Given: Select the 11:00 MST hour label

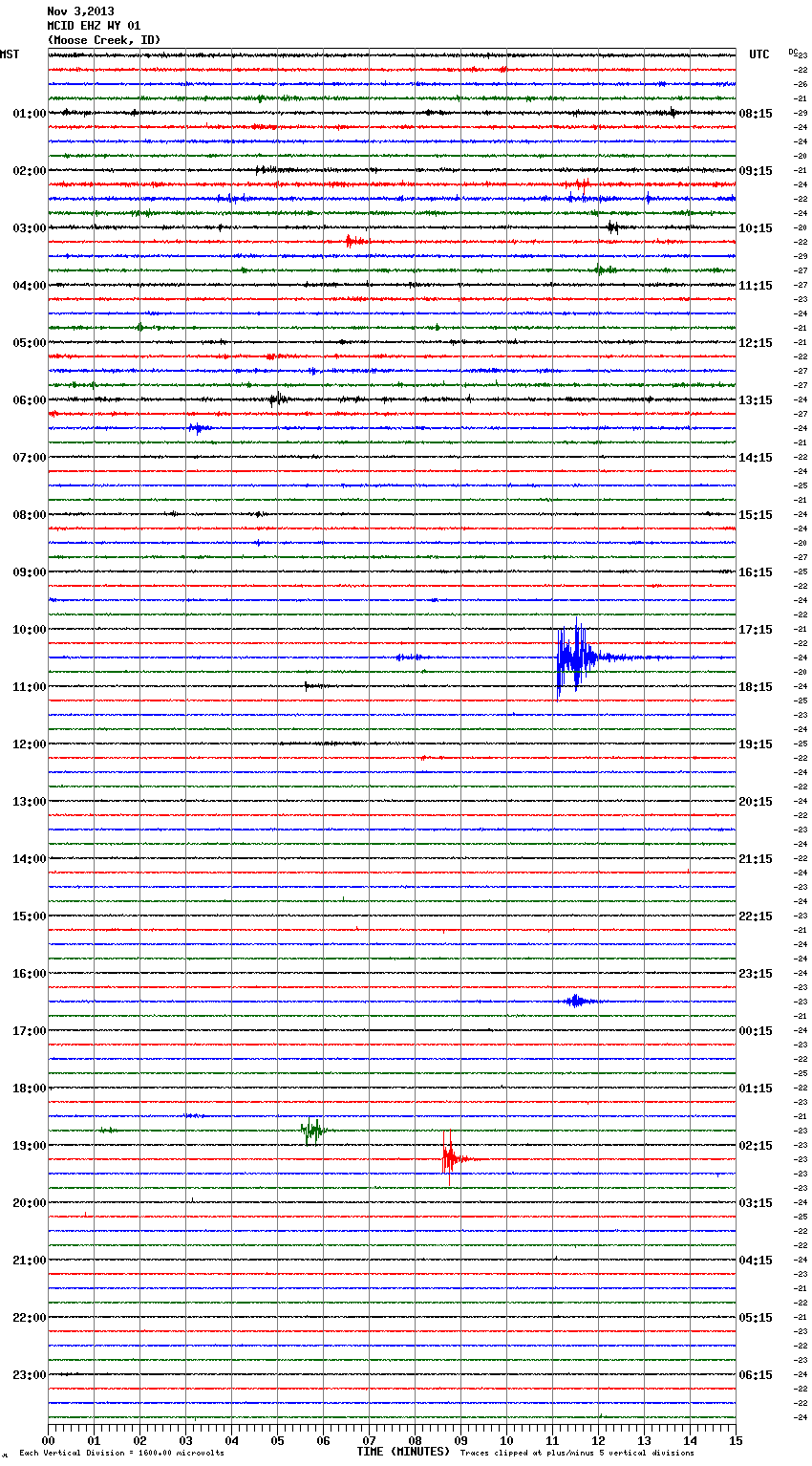Looking at the screenshot, I should 30,687.
